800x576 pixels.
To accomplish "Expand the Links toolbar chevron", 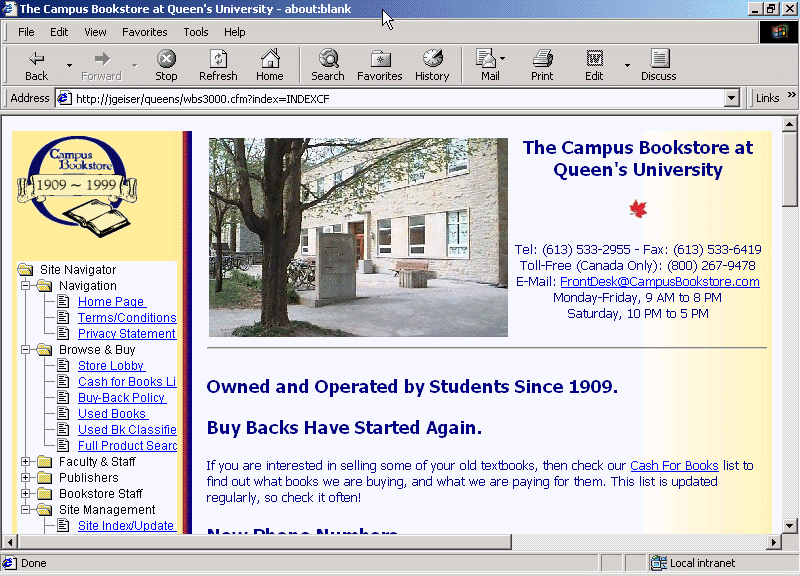I will 791,95.
